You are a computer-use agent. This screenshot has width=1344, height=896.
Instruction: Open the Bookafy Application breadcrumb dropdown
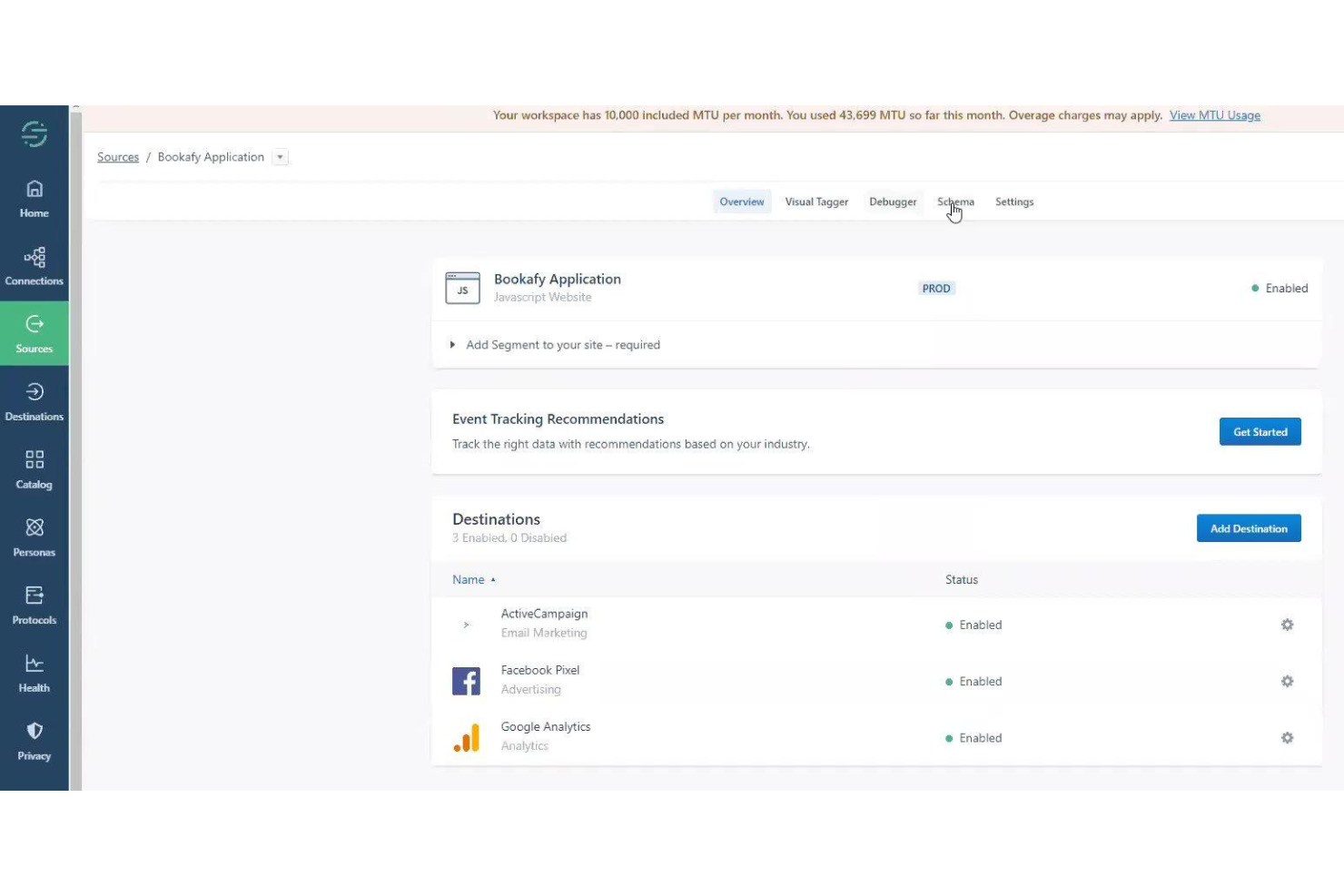(281, 157)
